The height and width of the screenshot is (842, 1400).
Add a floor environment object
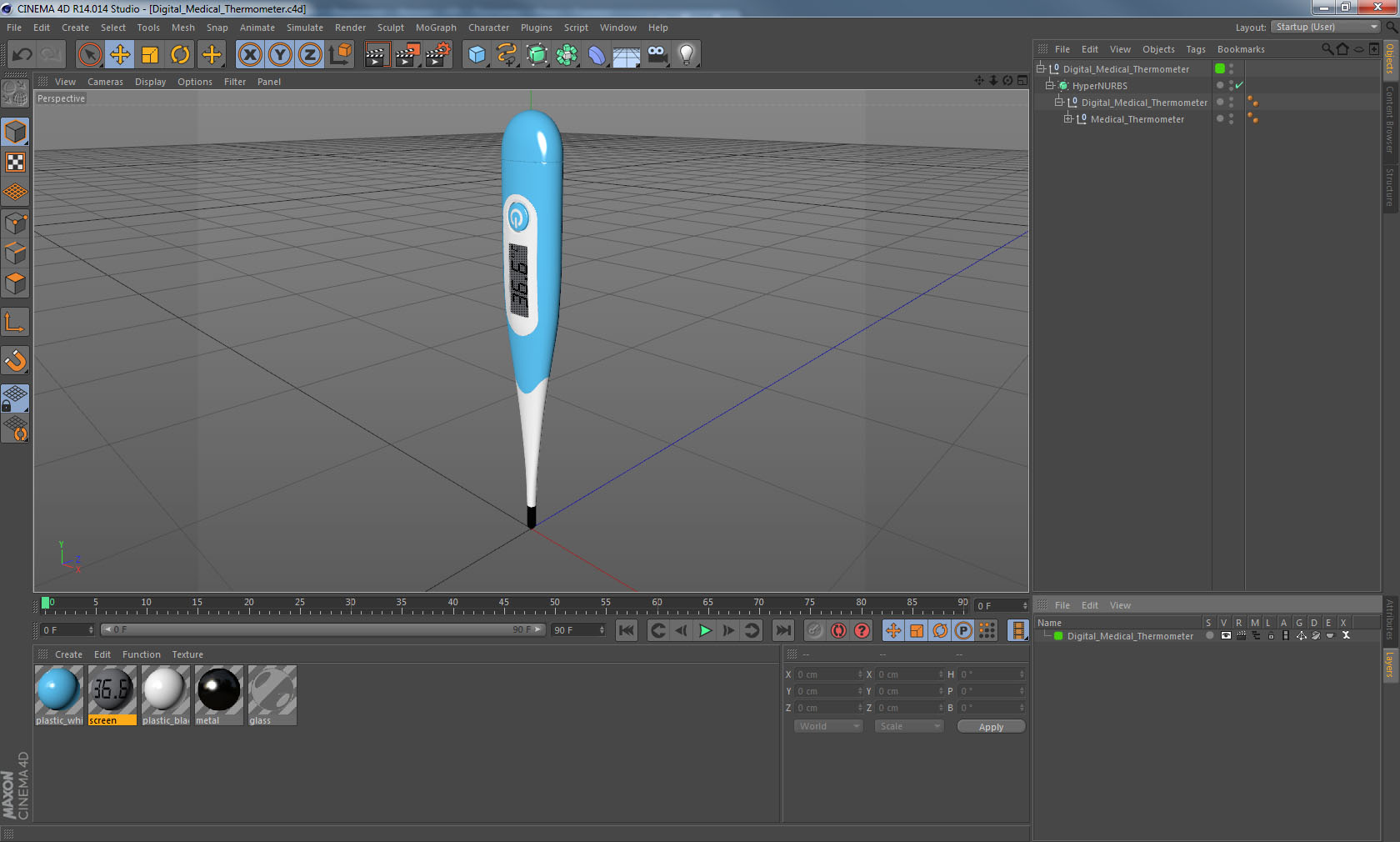tap(627, 55)
